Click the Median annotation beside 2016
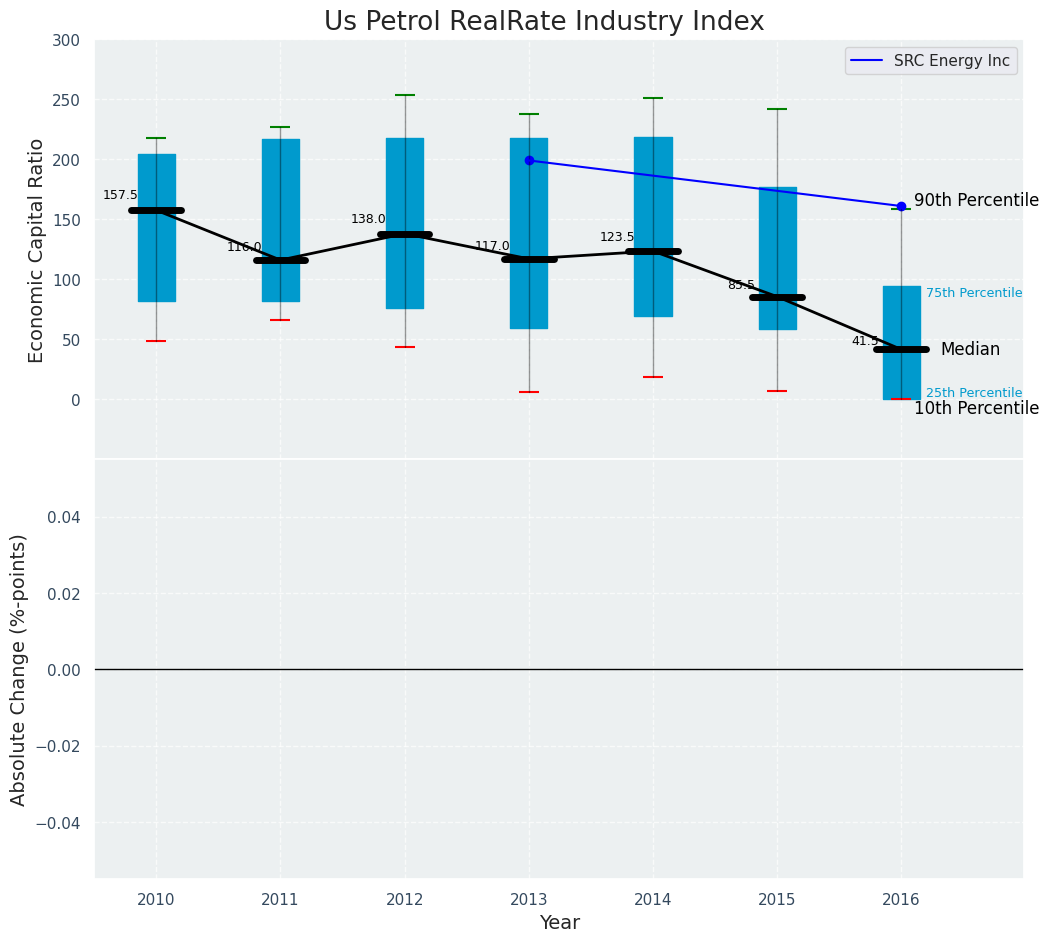Viewport: 1049px width, 942px height. pyautogui.click(x=970, y=349)
